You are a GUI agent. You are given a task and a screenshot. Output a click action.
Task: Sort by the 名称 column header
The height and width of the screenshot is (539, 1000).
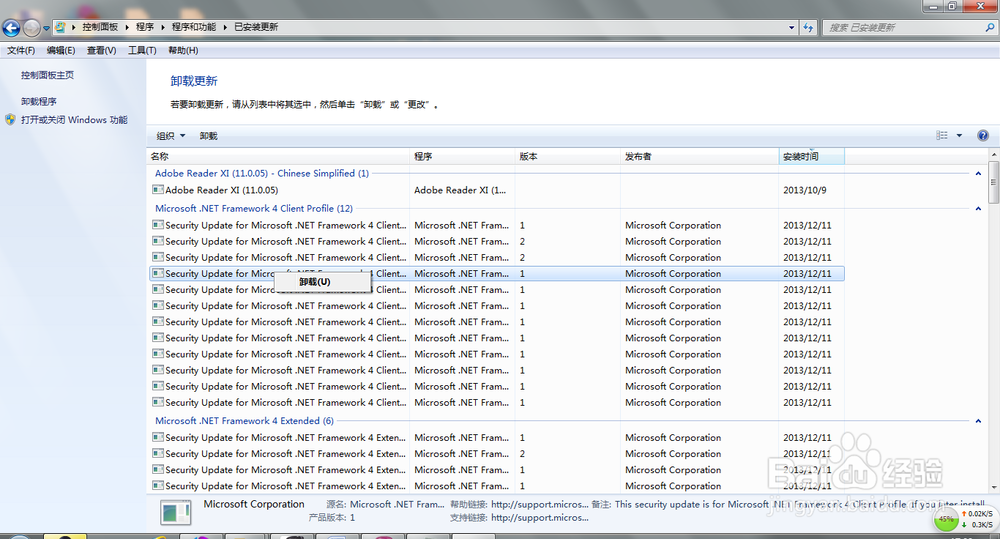point(278,156)
